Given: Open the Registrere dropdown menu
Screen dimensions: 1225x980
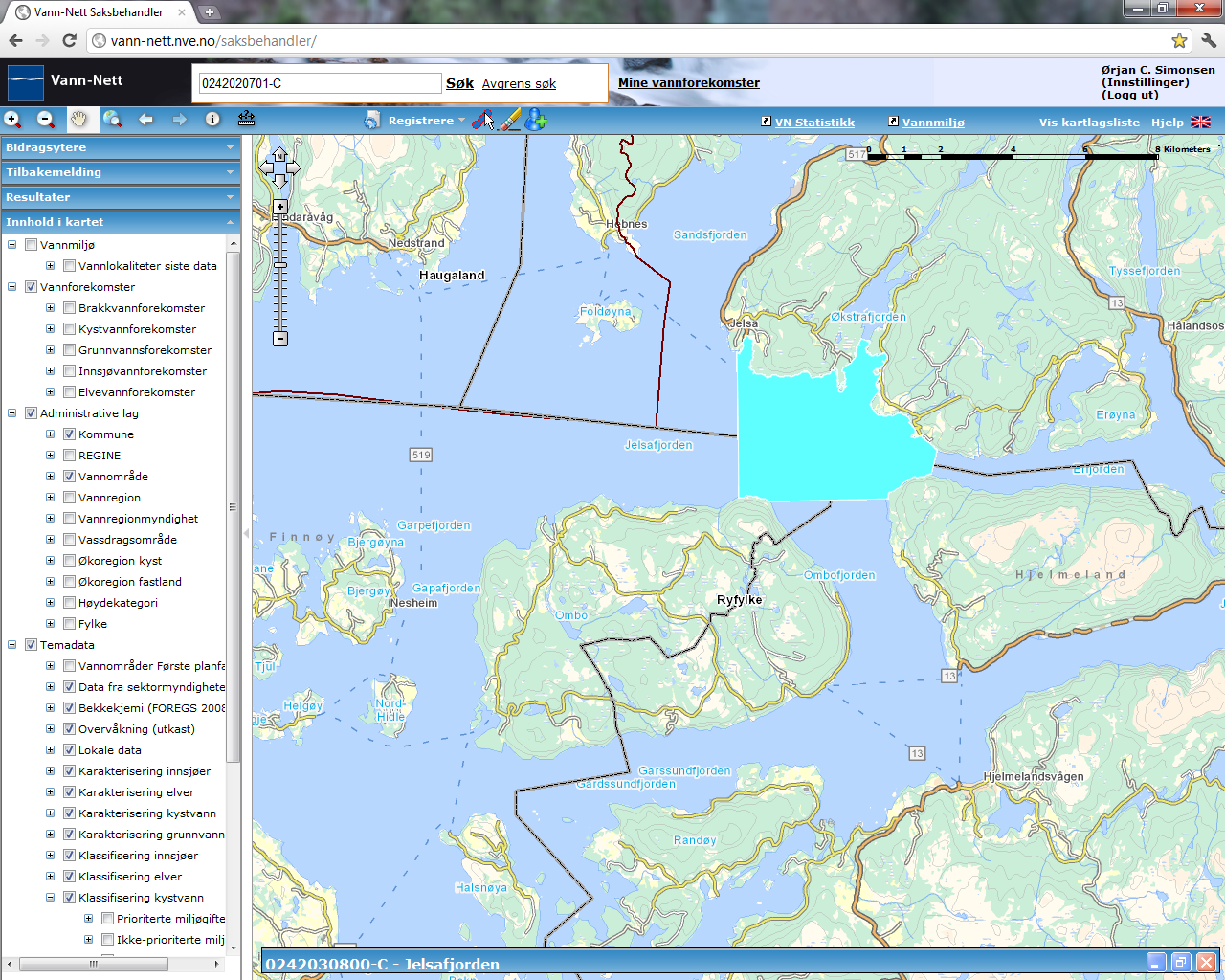Looking at the screenshot, I should click(427, 121).
